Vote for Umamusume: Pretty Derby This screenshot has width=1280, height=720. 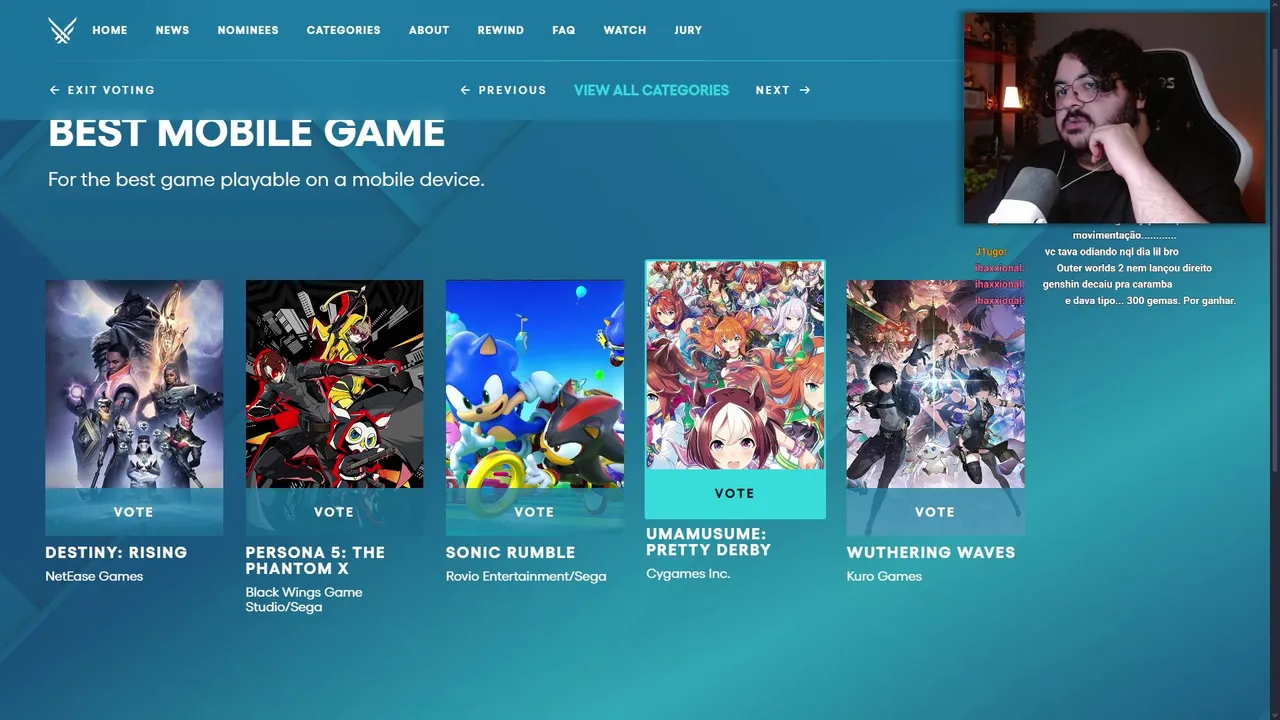pyautogui.click(x=735, y=494)
